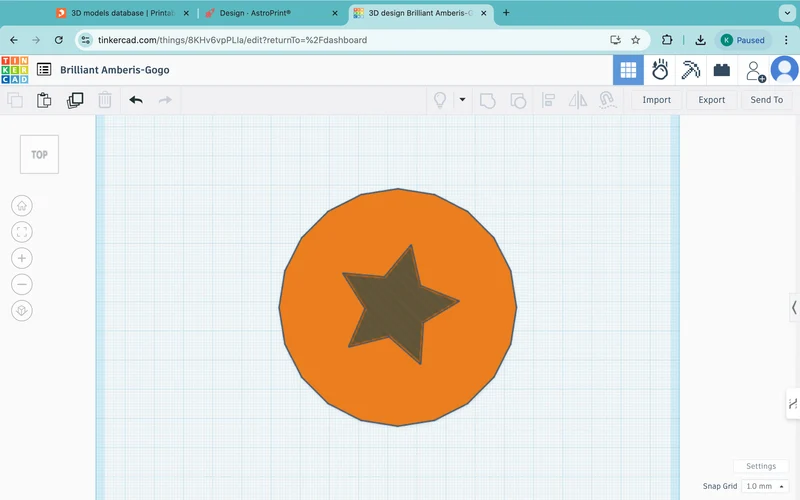Viewport: 800px width, 500px height.
Task: Click the Paste toolbar icon
Action: (44, 100)
